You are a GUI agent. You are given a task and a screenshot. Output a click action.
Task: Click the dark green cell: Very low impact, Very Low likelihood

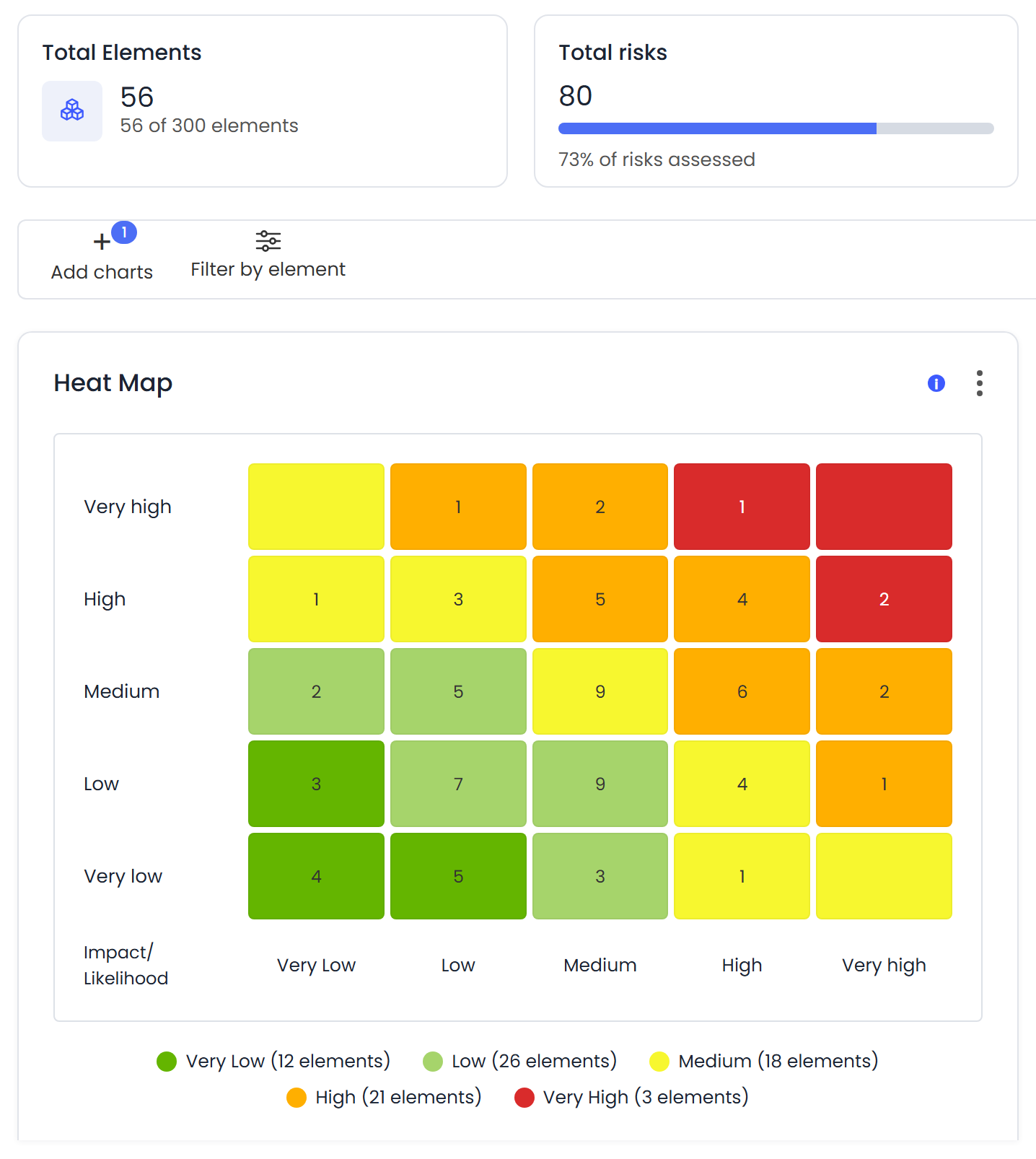pyautogui.click(x=316, y=876)
